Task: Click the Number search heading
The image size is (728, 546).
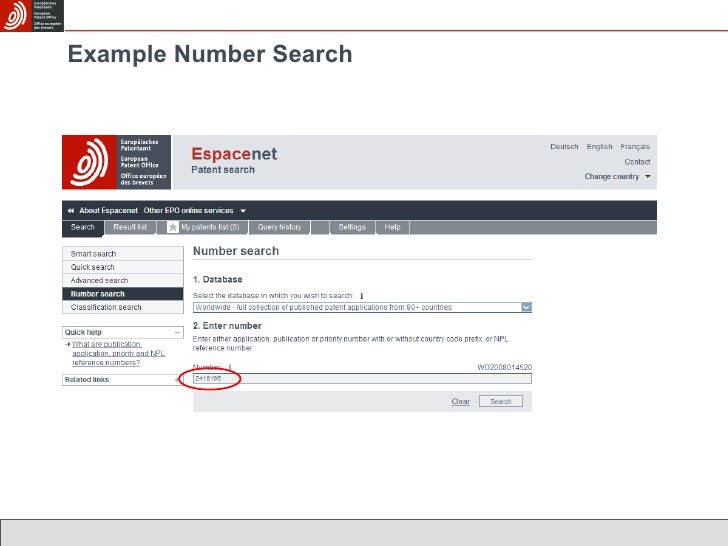Action: tap(236, 251)
